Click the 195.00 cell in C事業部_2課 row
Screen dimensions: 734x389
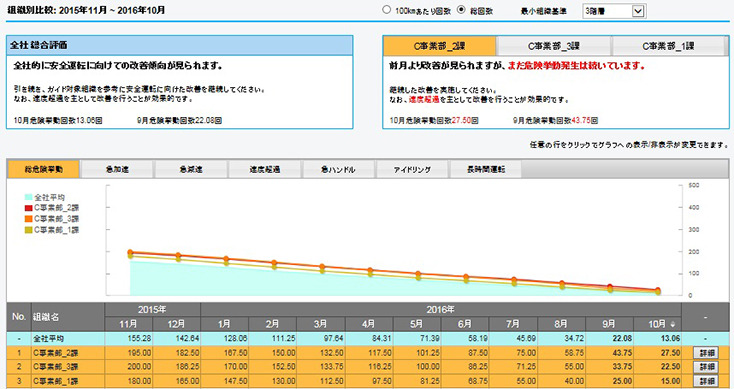(129, 353)
